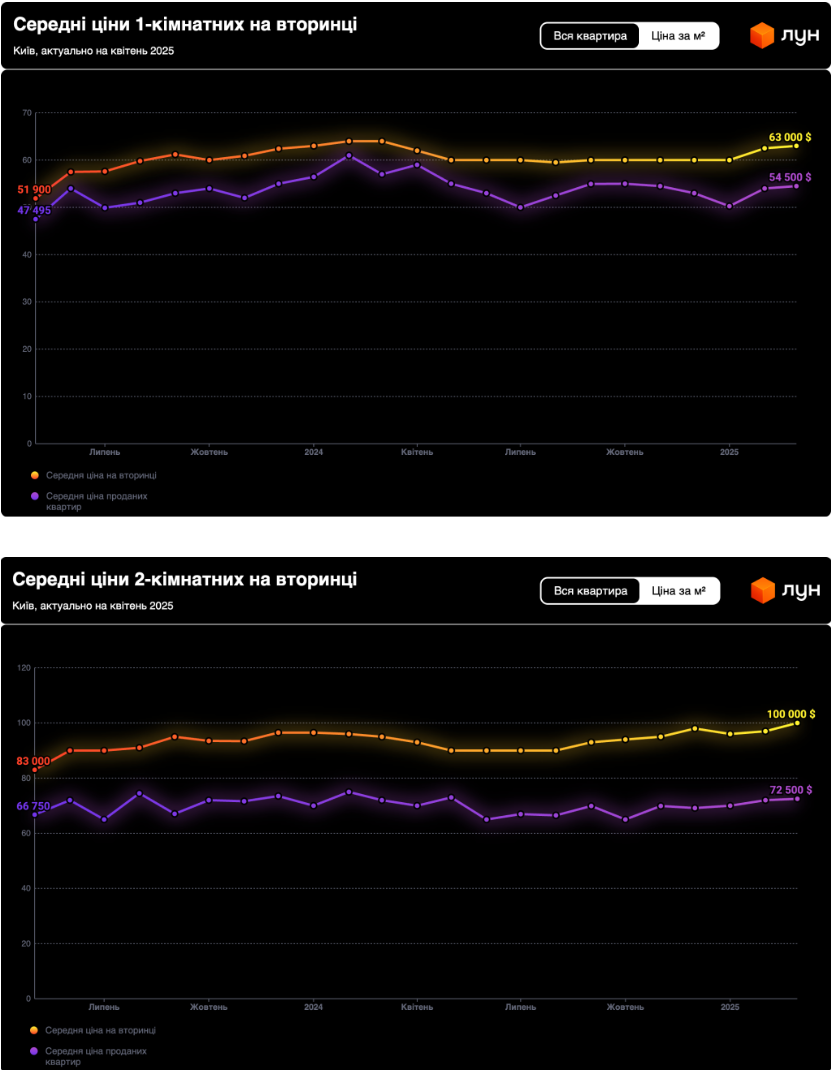Toggle 'Середня ціна на вторинці' legend text, 1-кімнатних chart
Viewport: 832px width, 1070px height.
[101, 475]
